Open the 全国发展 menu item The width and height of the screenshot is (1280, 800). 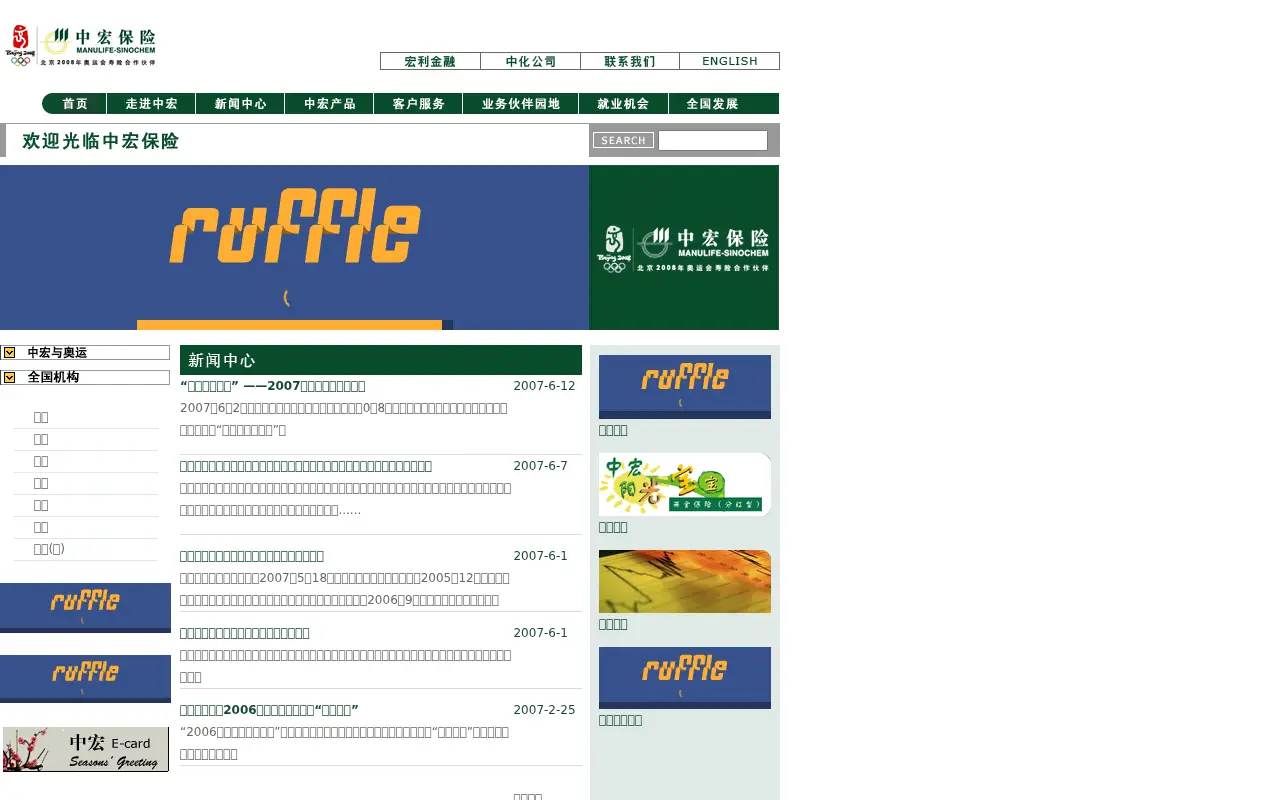point(713,104)
